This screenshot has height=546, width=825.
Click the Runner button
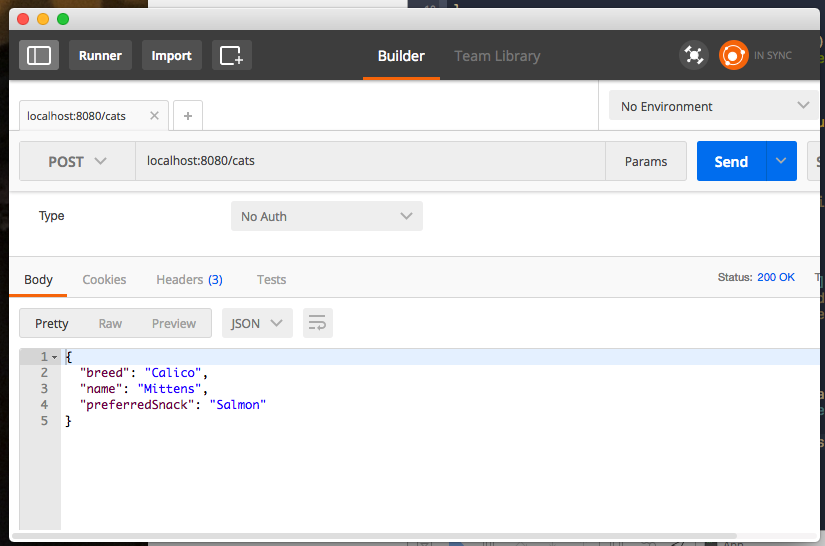tap(100, 55)
